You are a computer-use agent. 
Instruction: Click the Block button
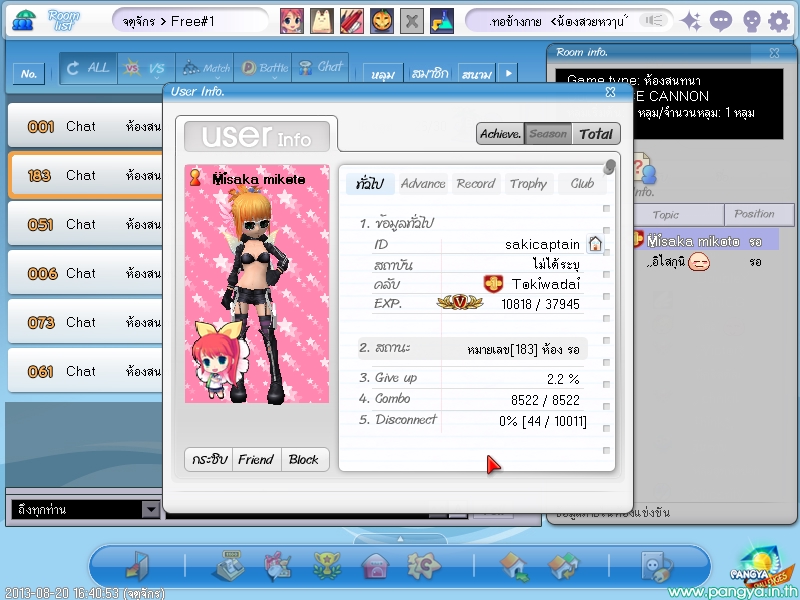pos(304,460)
